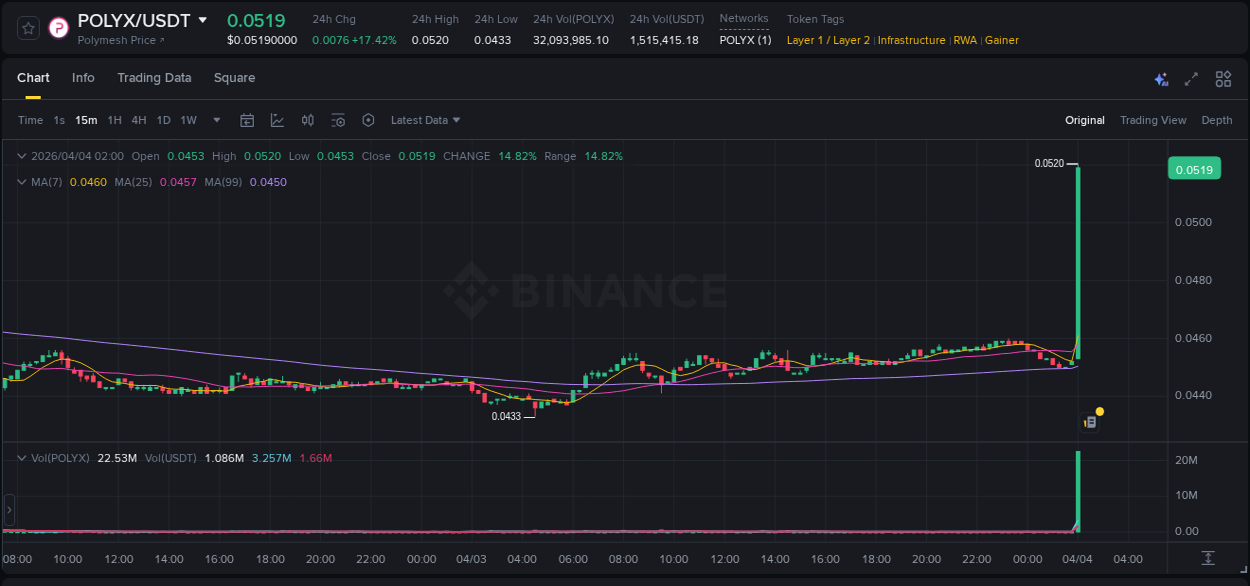Select the 1H time interval
This screenshot has height=586, width=1250.
tap(114, 120)
